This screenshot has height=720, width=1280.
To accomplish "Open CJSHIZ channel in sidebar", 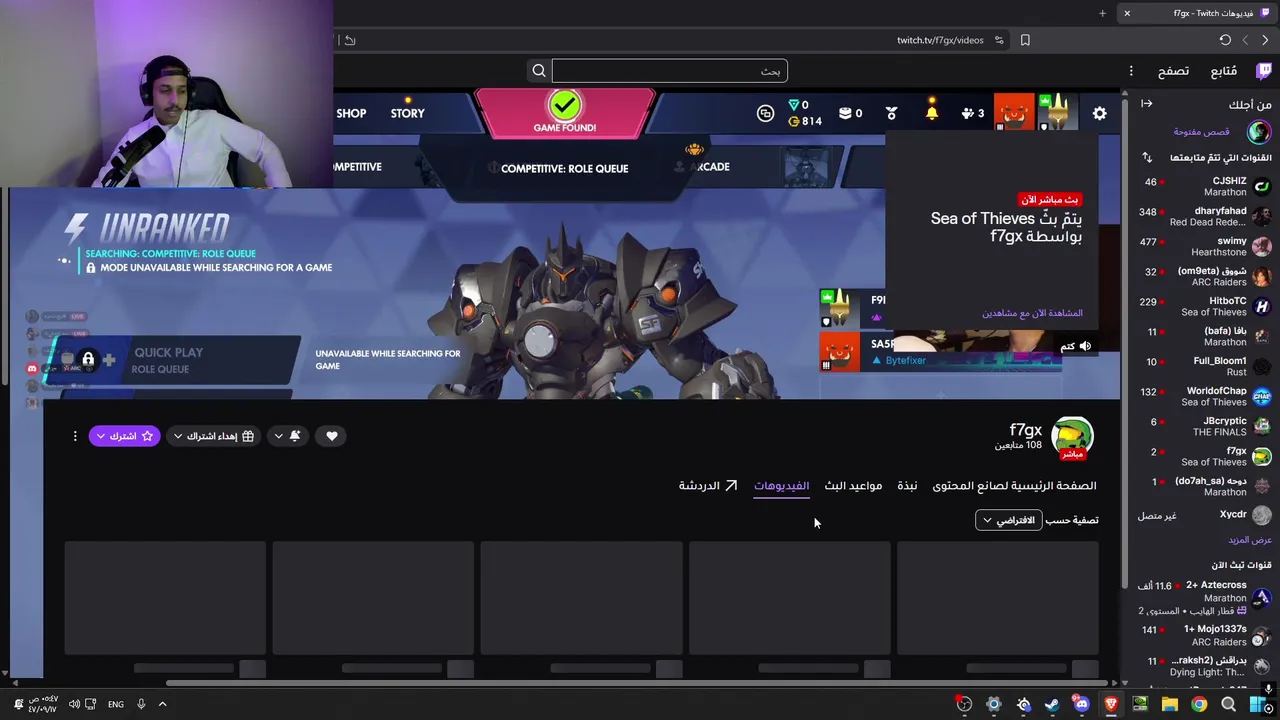I will (1206, 187).
